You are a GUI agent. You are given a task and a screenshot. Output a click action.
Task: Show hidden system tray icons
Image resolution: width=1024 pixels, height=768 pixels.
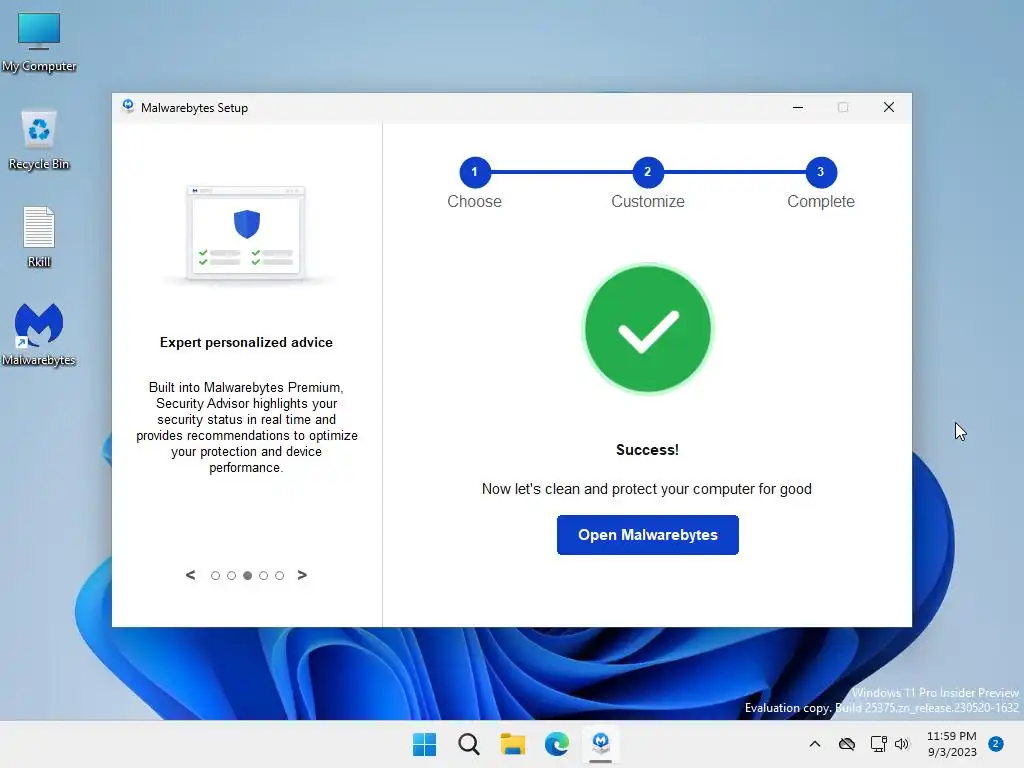(815, 744)
